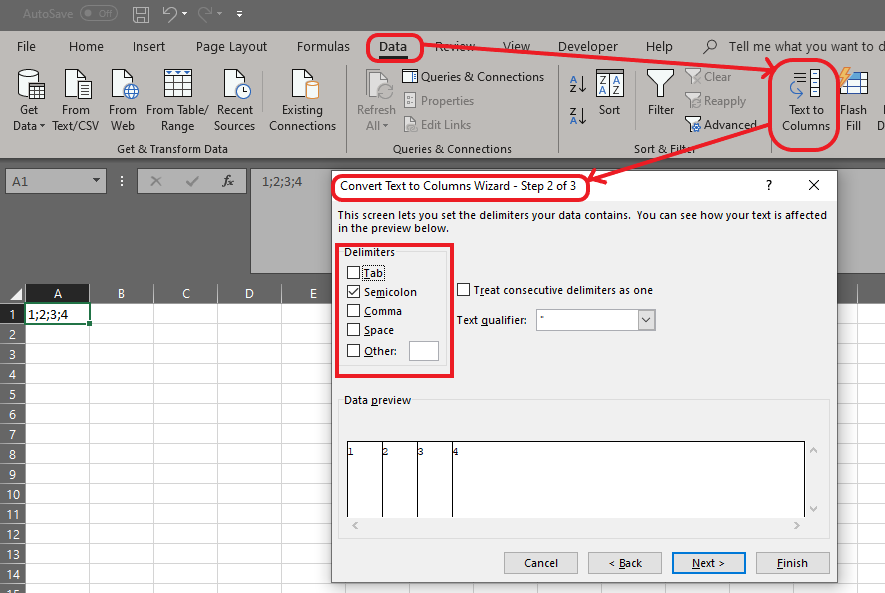Expand the Name Box dropdown arrow
The width and height of the screenshot is (885, 593).
pos(97,181)
